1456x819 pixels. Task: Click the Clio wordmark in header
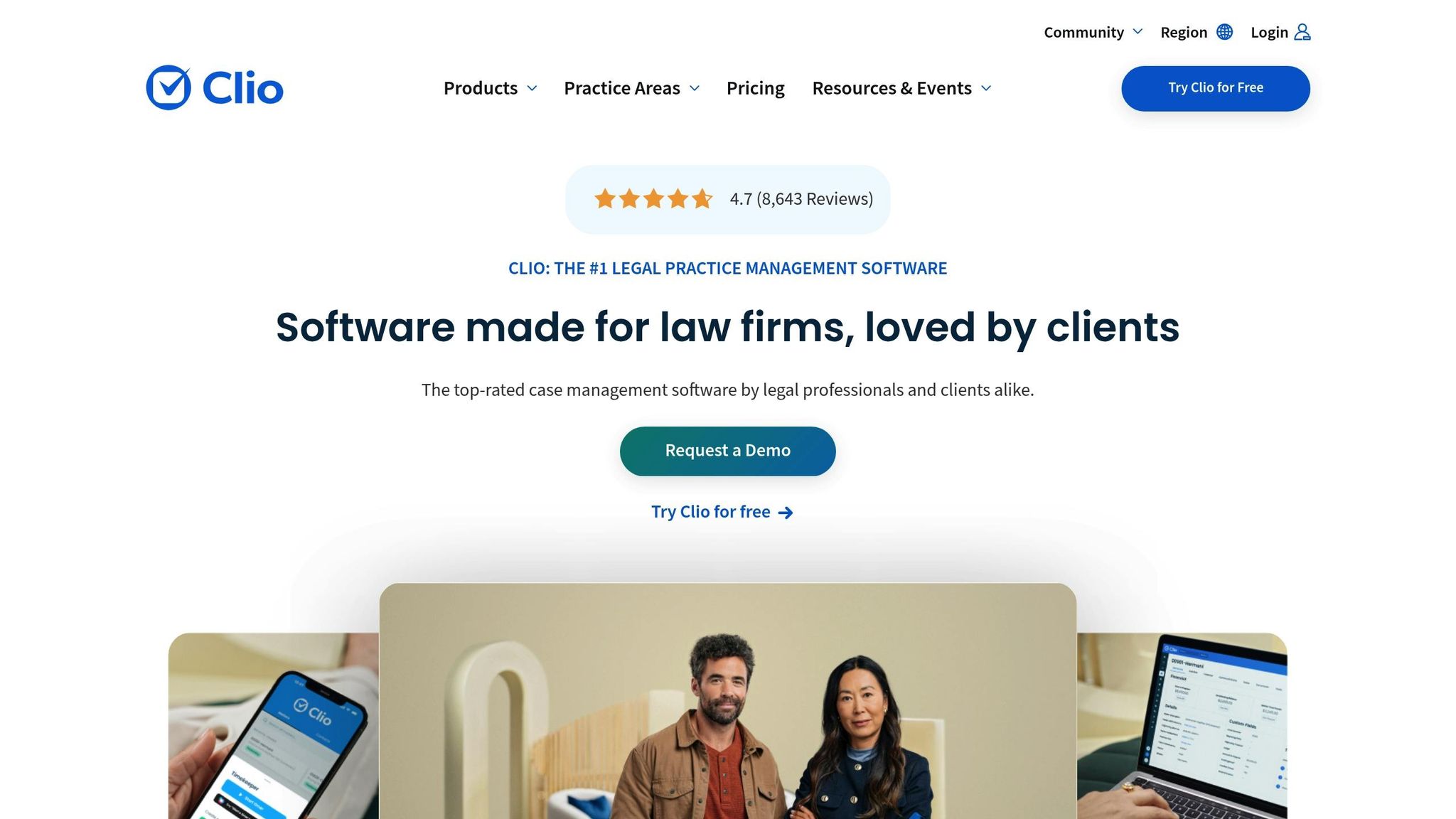242,88
